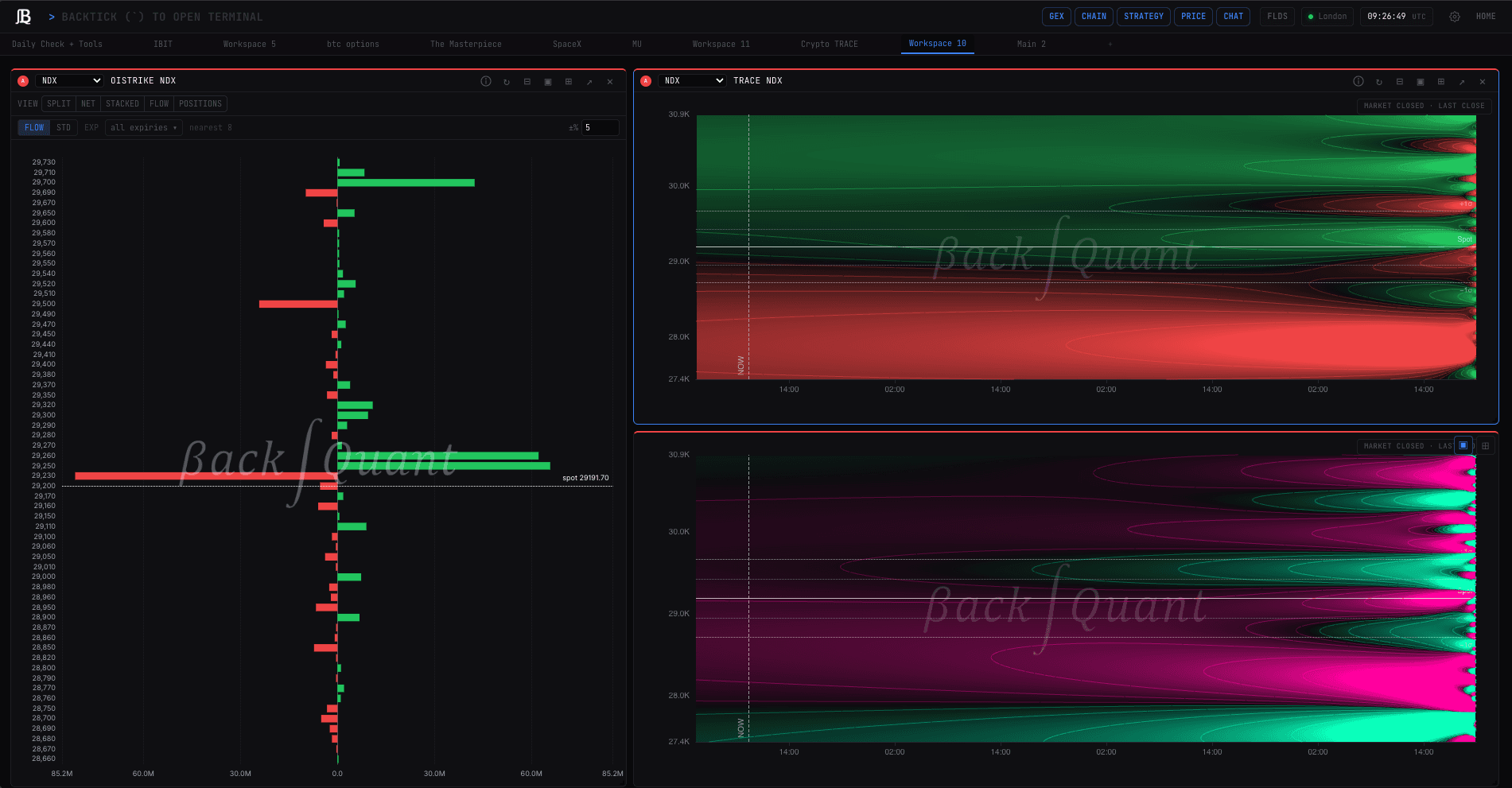
Task: Open info icon in OISTRIKE NDX panel
Action: (486, 81)
